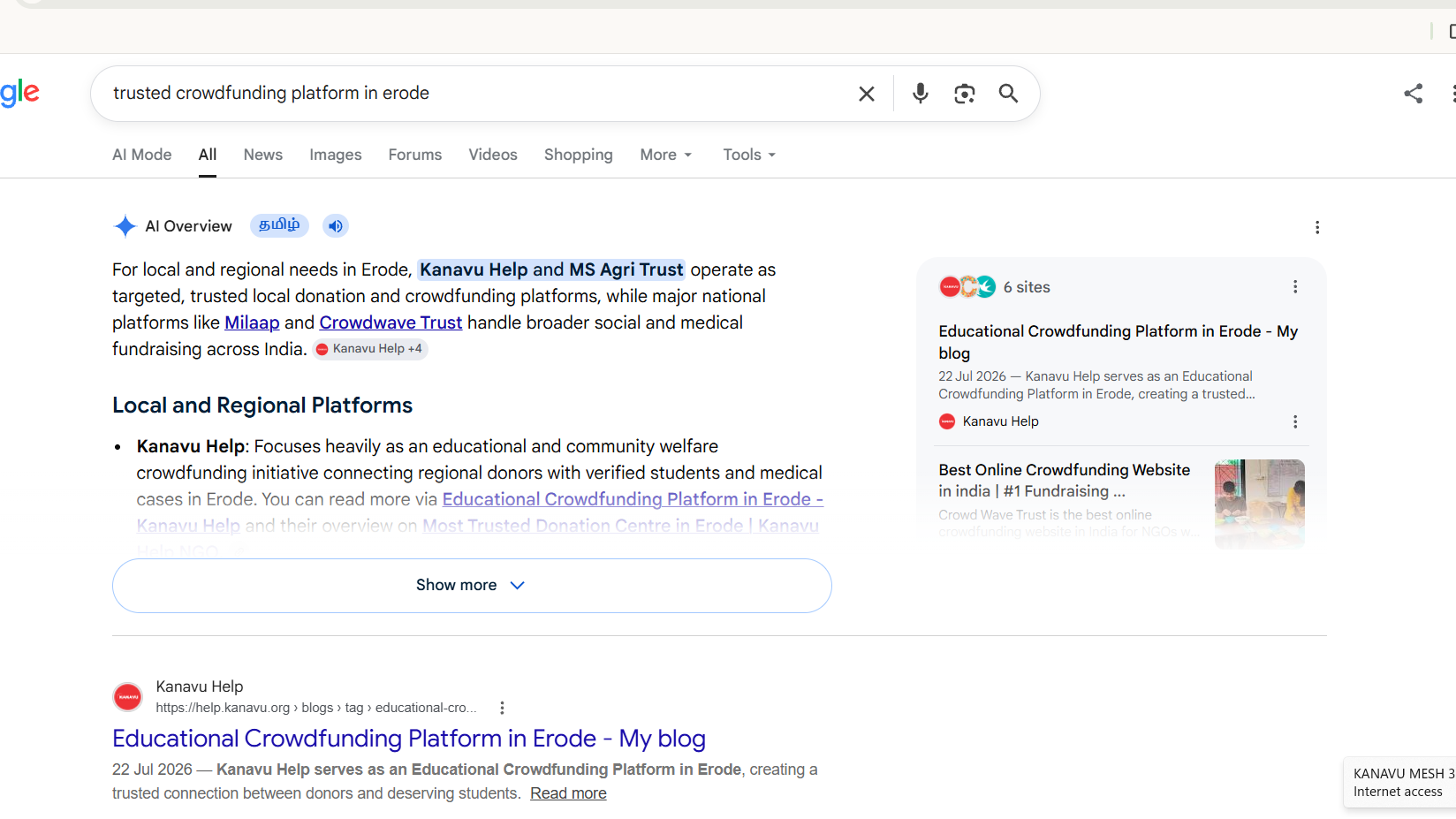Open three-dot menu beside help.kanavu.org URL
Screen dimensions: 1456x819
tap(502, 708)
